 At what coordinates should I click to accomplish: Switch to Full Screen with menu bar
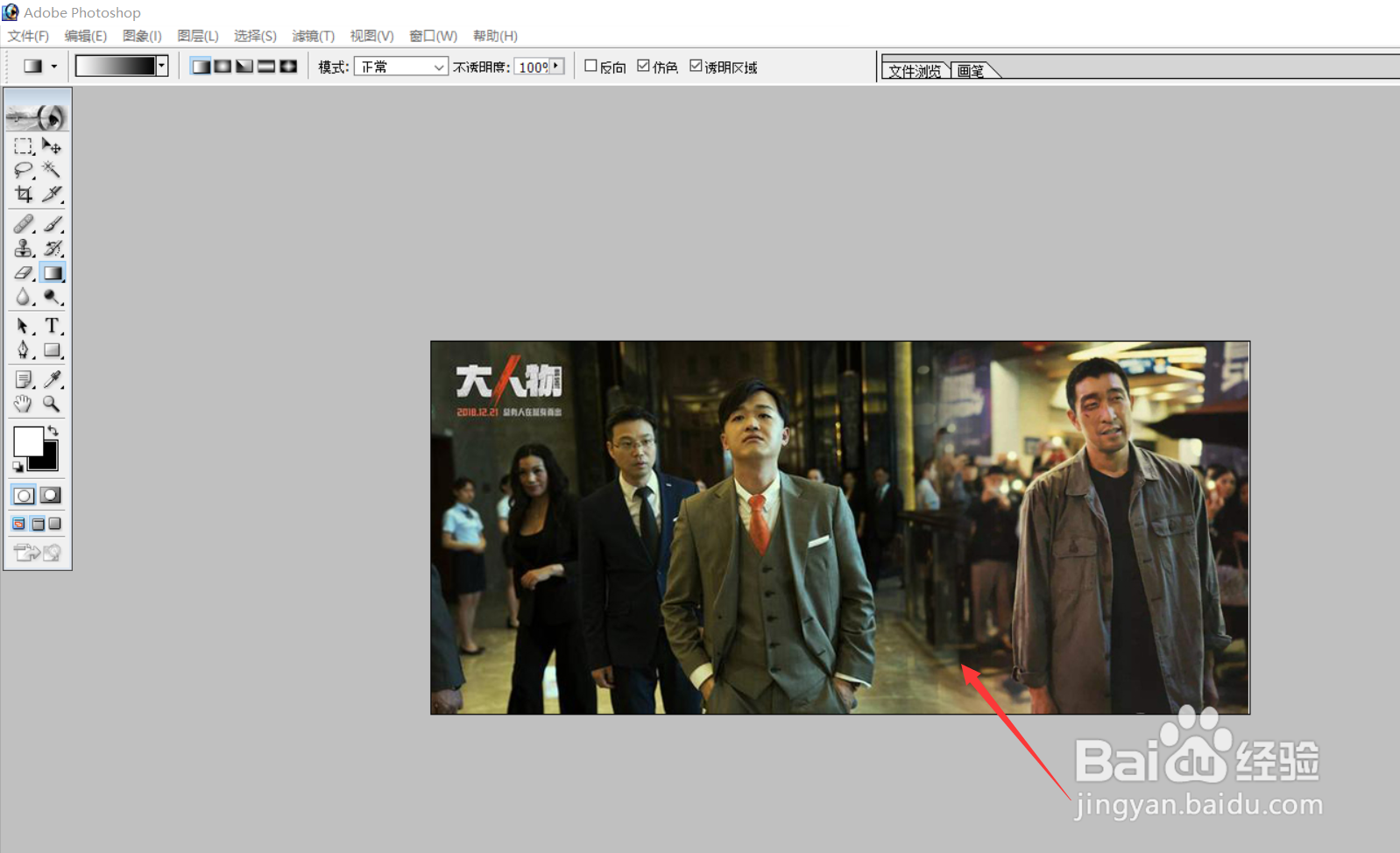click(38, 524)
